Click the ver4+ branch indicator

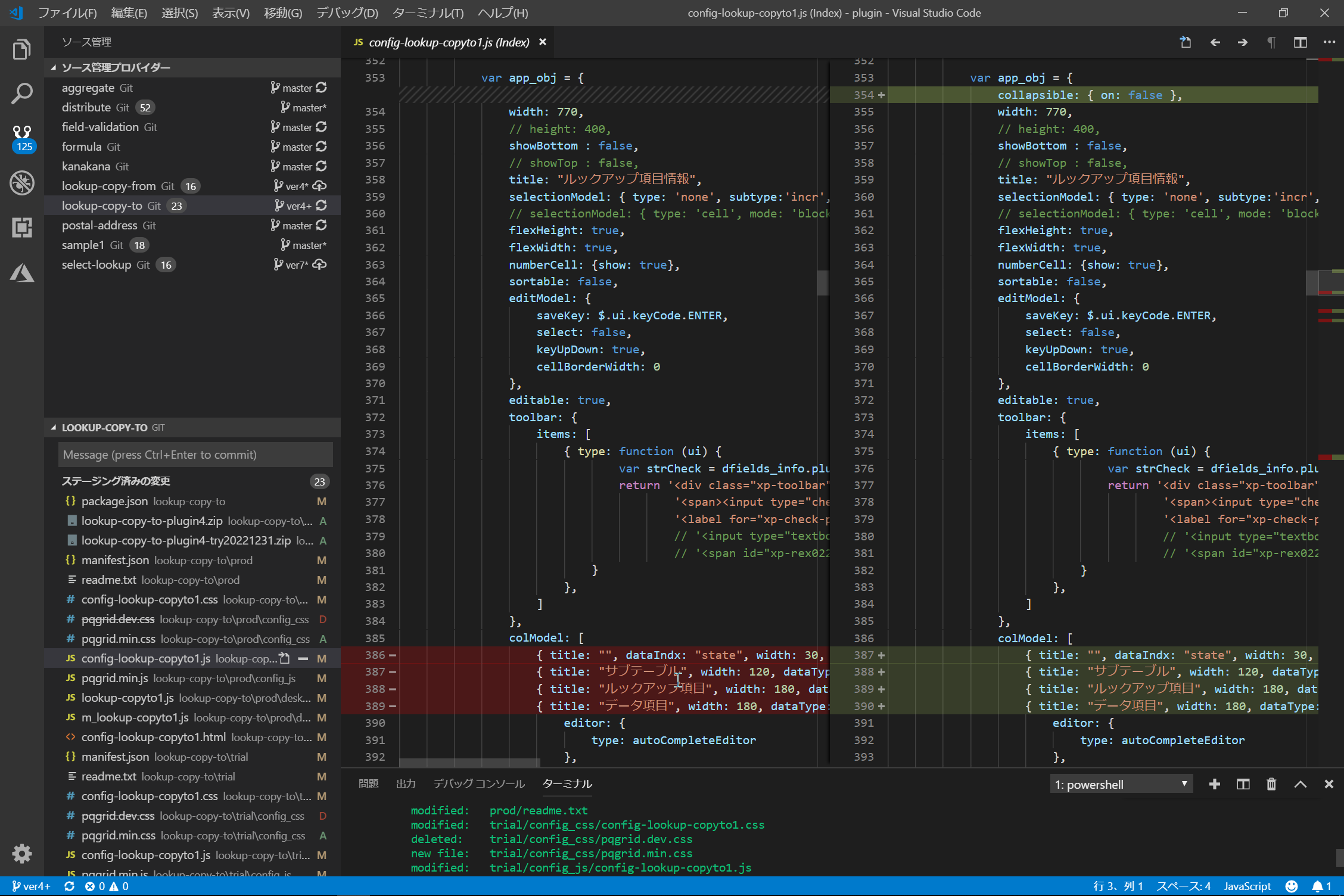coord(30,886)
